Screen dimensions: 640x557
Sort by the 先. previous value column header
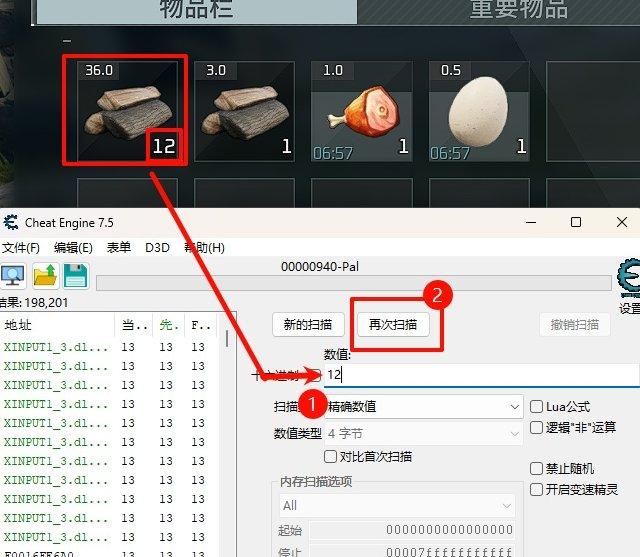(169, 325)
